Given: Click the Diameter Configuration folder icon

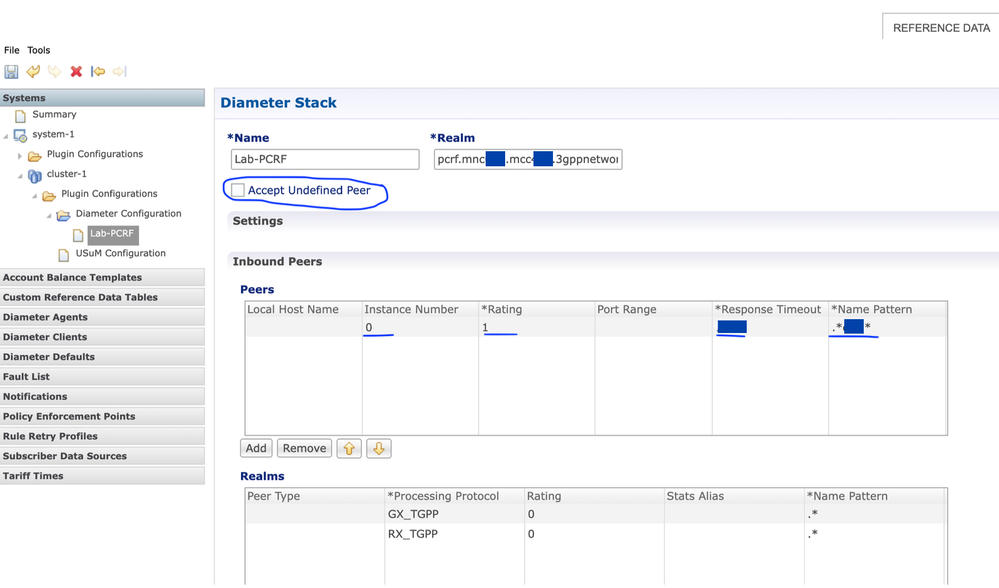Looking at the screenshot, I should [x=63, y=215].
